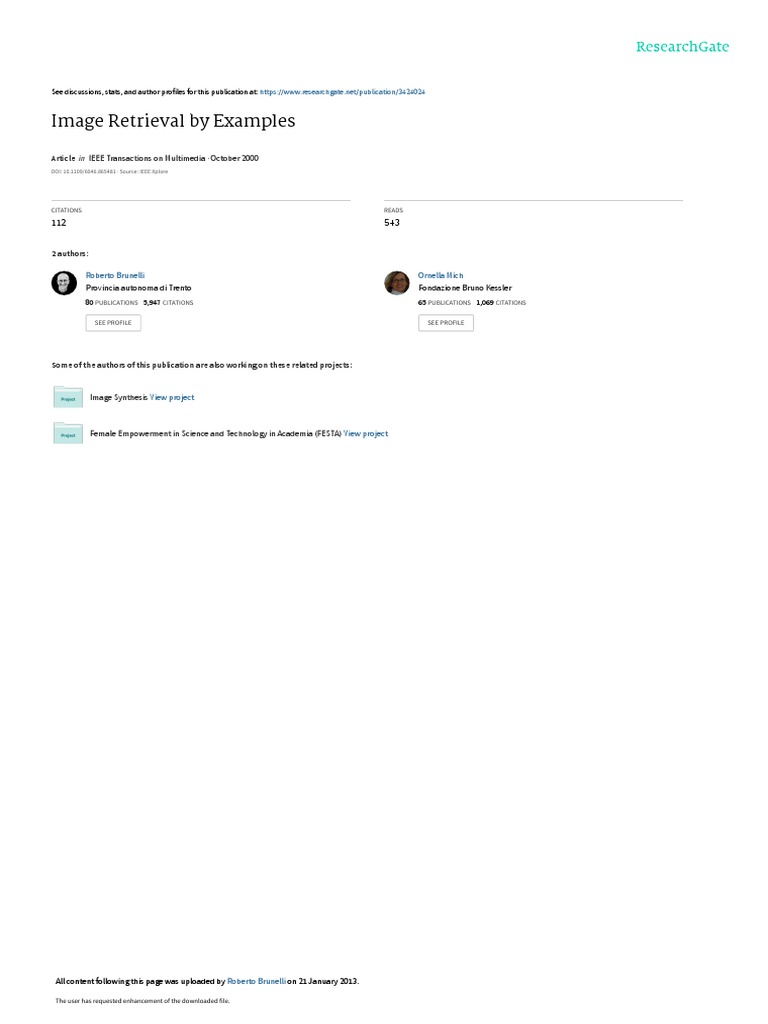
Task: Click the Image Synthesis project folder icon
Action: [68, 397]
